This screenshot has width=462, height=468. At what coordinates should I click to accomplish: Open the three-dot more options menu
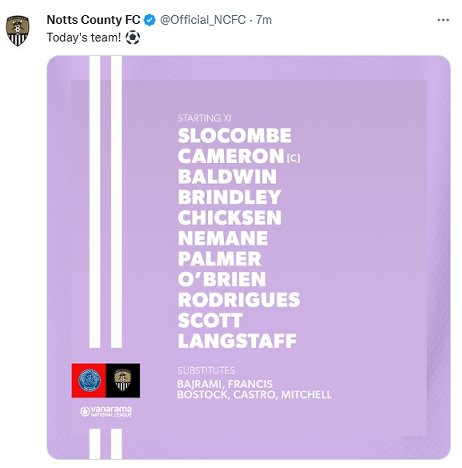tap(443, 20)
